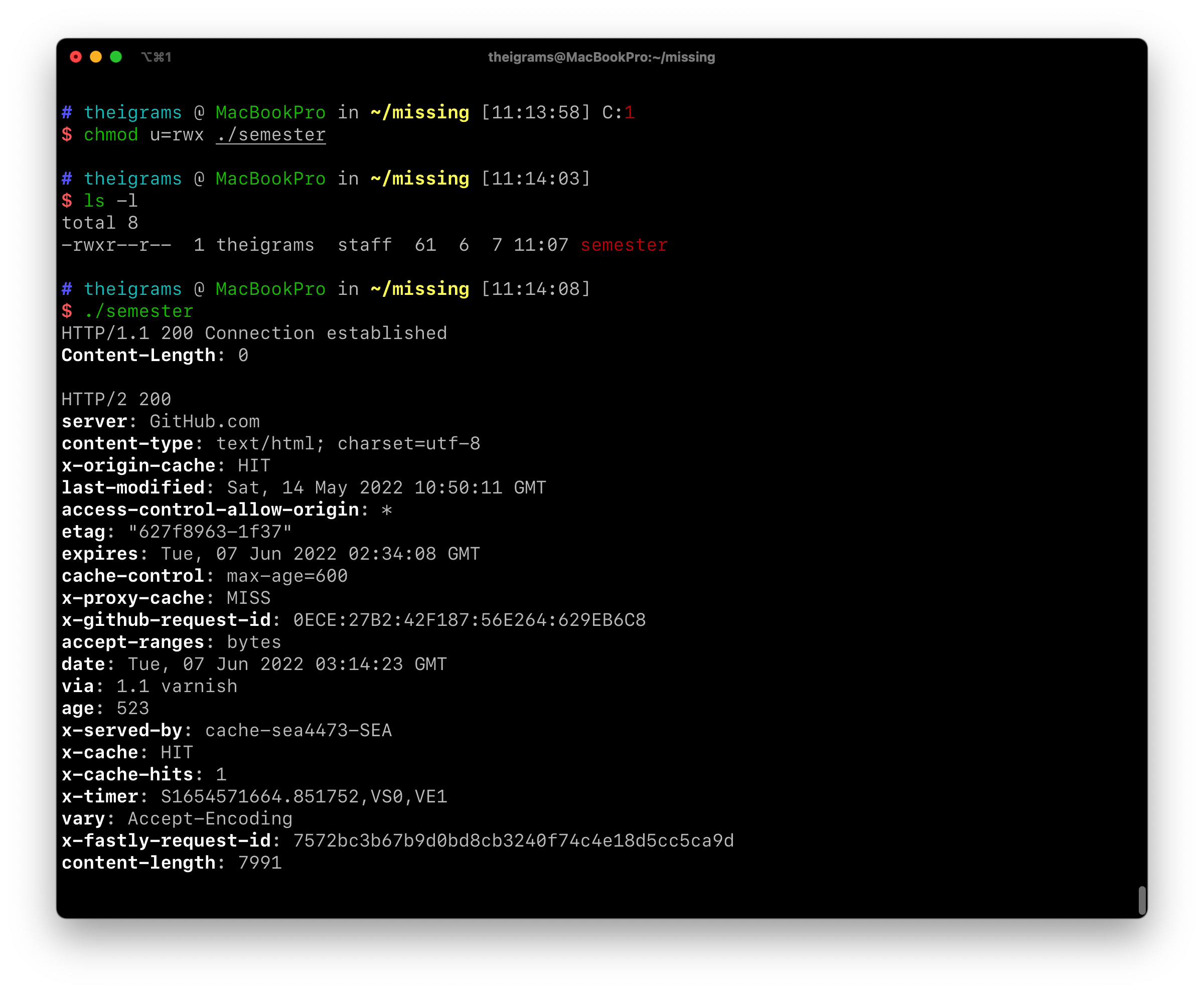
Task: Click the window title theigrams@MacBookPro:~/missing
Action: 601,57
